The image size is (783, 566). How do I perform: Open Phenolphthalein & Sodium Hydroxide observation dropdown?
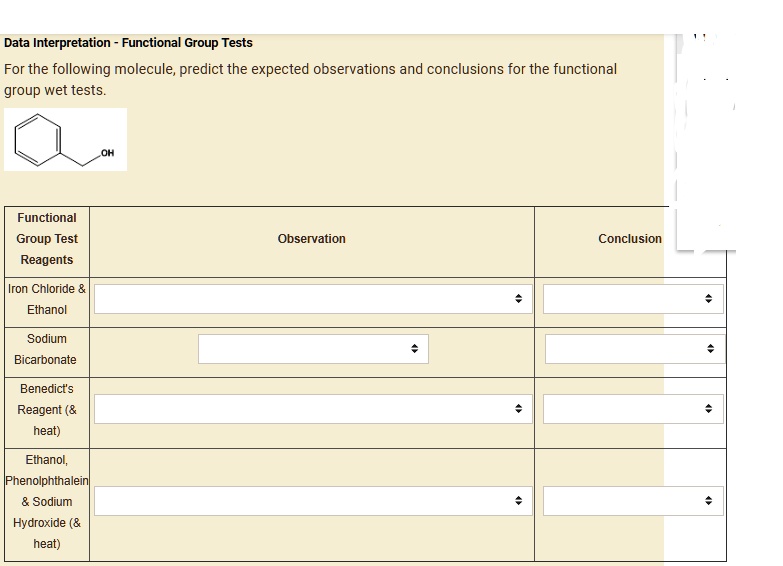pyautogui.click(x=311, y=501)
